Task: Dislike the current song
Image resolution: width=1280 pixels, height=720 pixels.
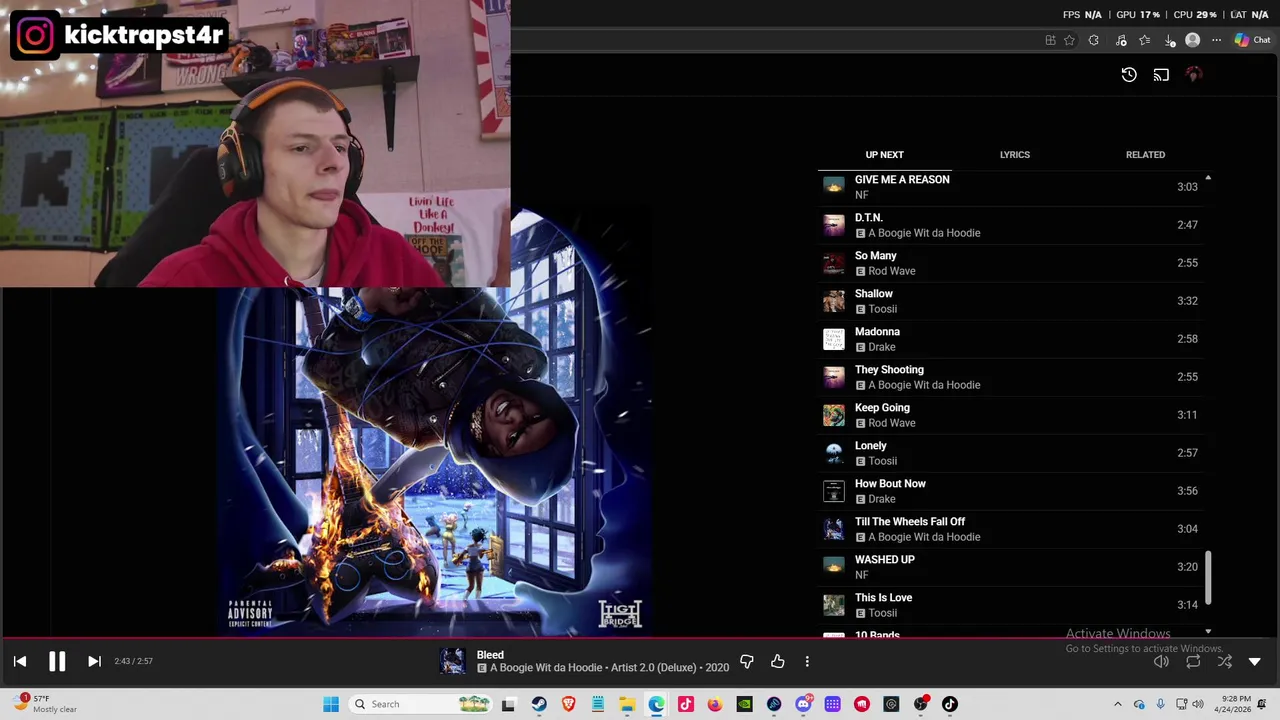Action: click(746, 661)
